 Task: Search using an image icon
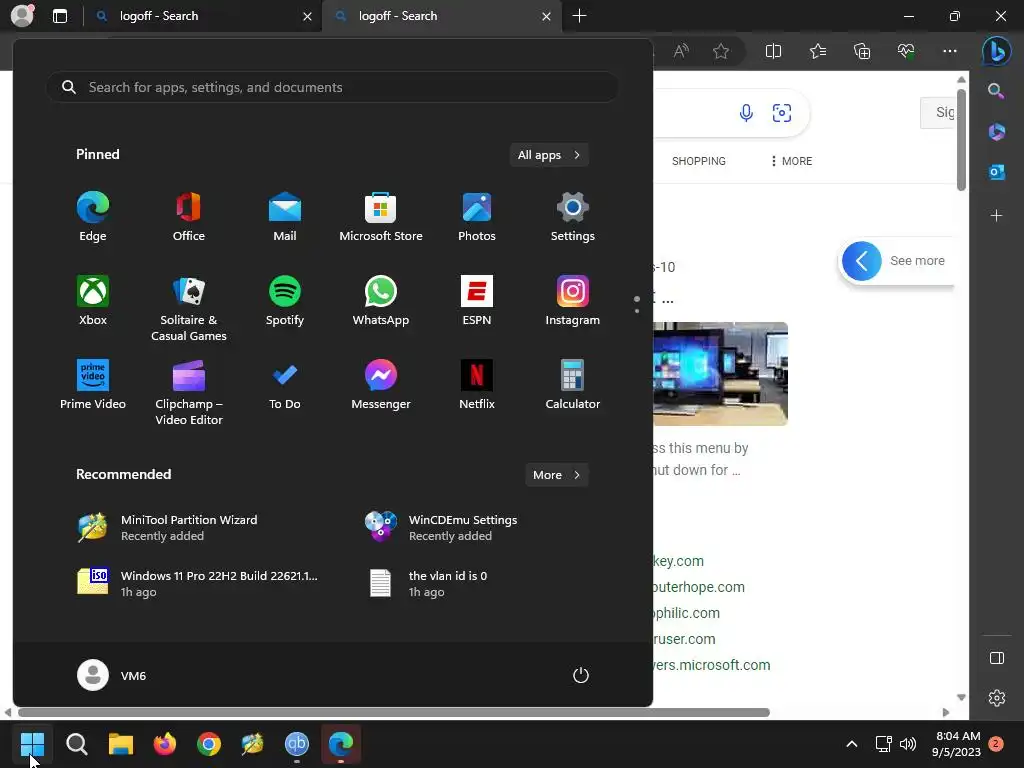(782, 113)
